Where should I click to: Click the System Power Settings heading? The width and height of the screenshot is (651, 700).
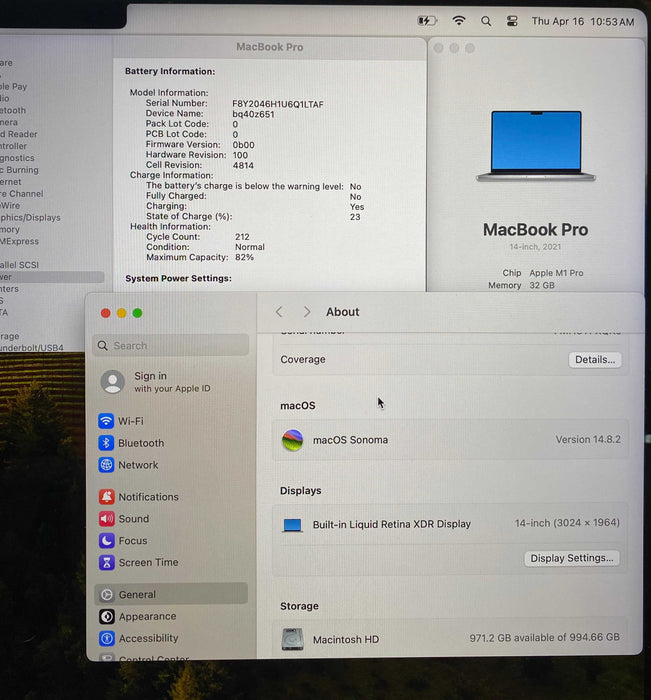click(178, 278)
